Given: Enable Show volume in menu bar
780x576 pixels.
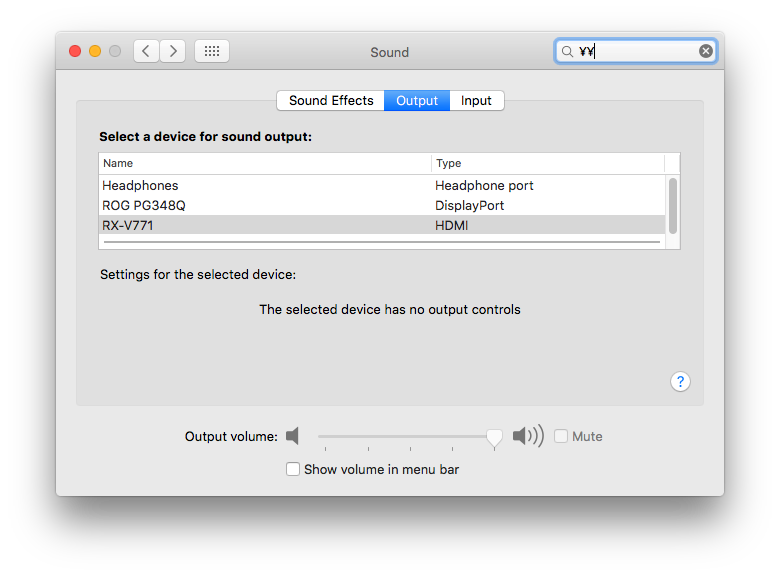Looking at the screenshot, I should 293,469.
